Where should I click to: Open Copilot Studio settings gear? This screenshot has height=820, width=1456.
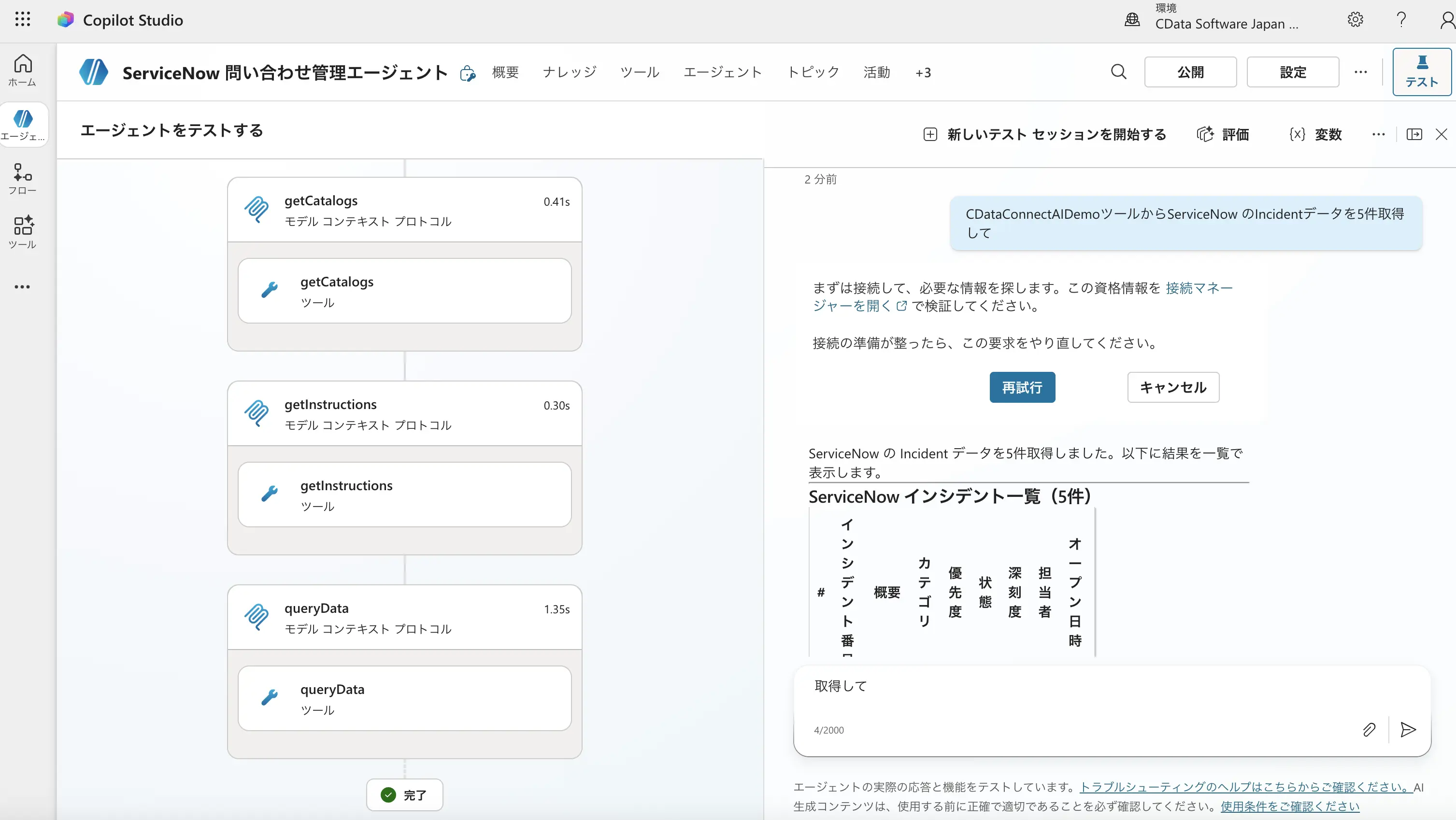coord(1355,20)
